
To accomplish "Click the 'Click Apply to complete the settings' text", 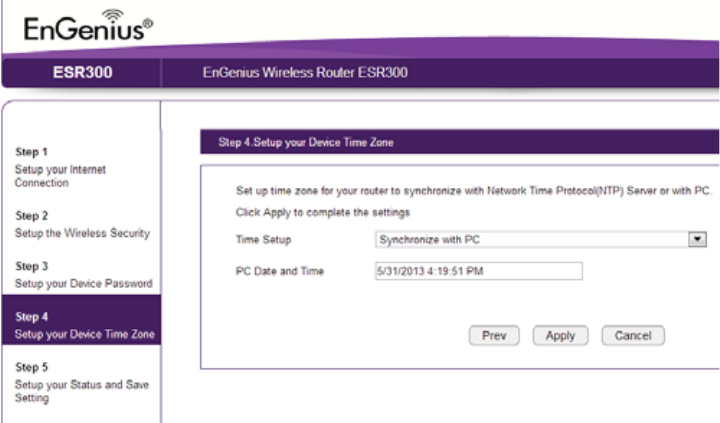I will [x=323, y=212].
